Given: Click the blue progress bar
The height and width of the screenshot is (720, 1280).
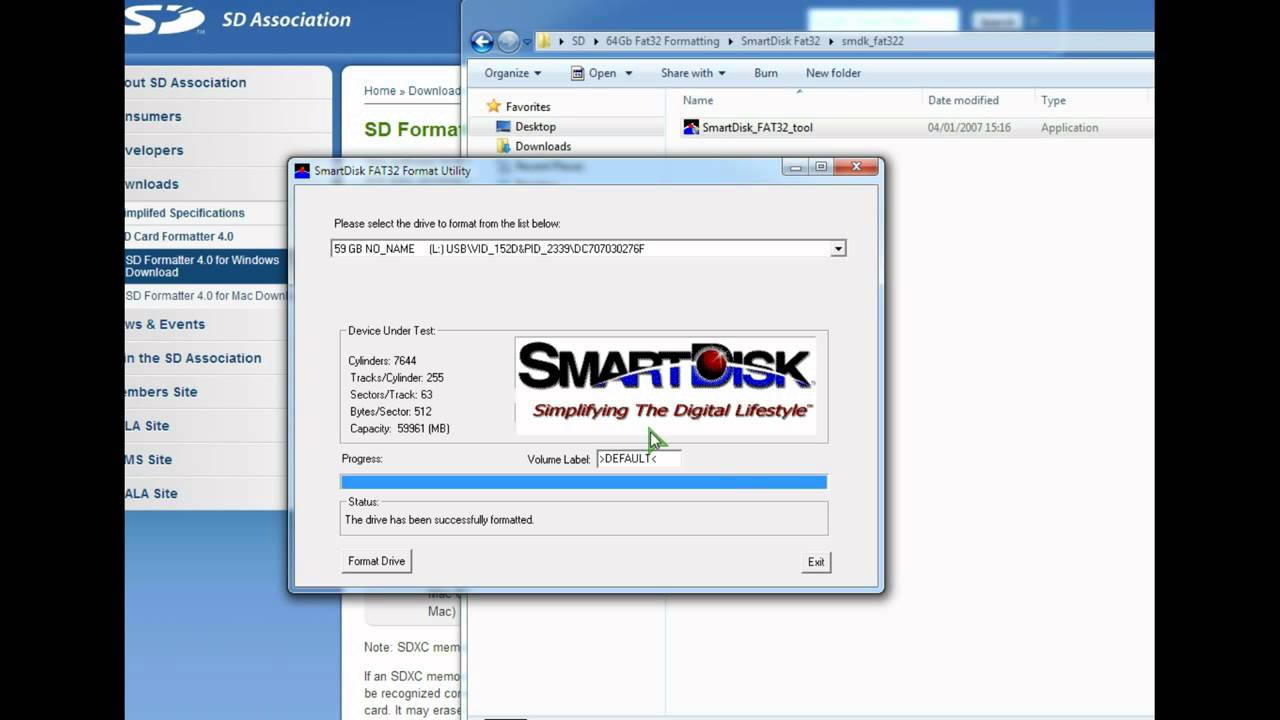Looking at the screenshot, I should [584, 482].
